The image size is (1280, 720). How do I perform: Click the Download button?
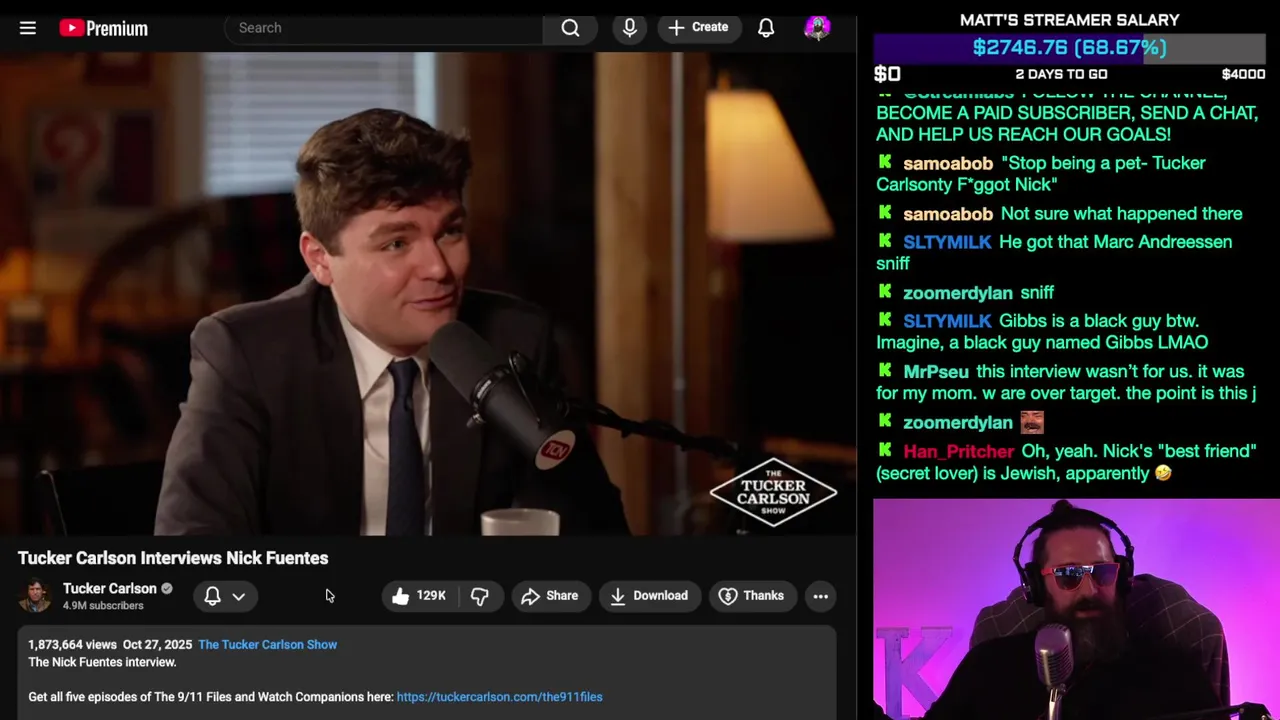coord(649,596)
